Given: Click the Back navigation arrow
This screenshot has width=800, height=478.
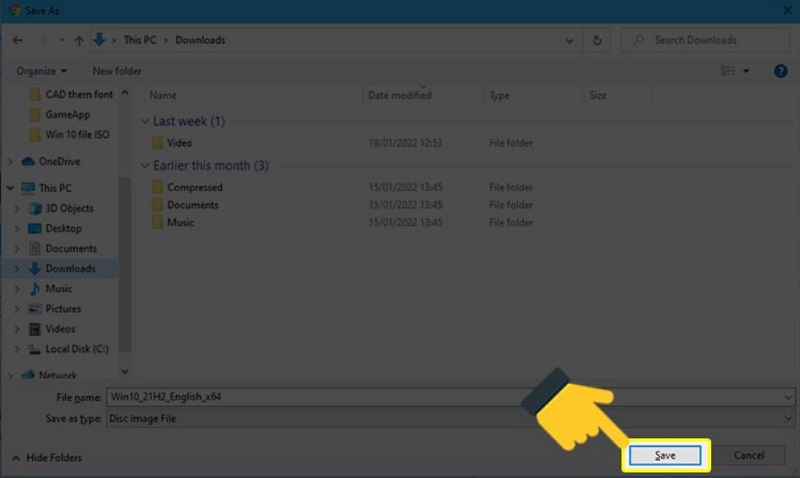Looking at the screenshot, I should [x=17, y=40].
